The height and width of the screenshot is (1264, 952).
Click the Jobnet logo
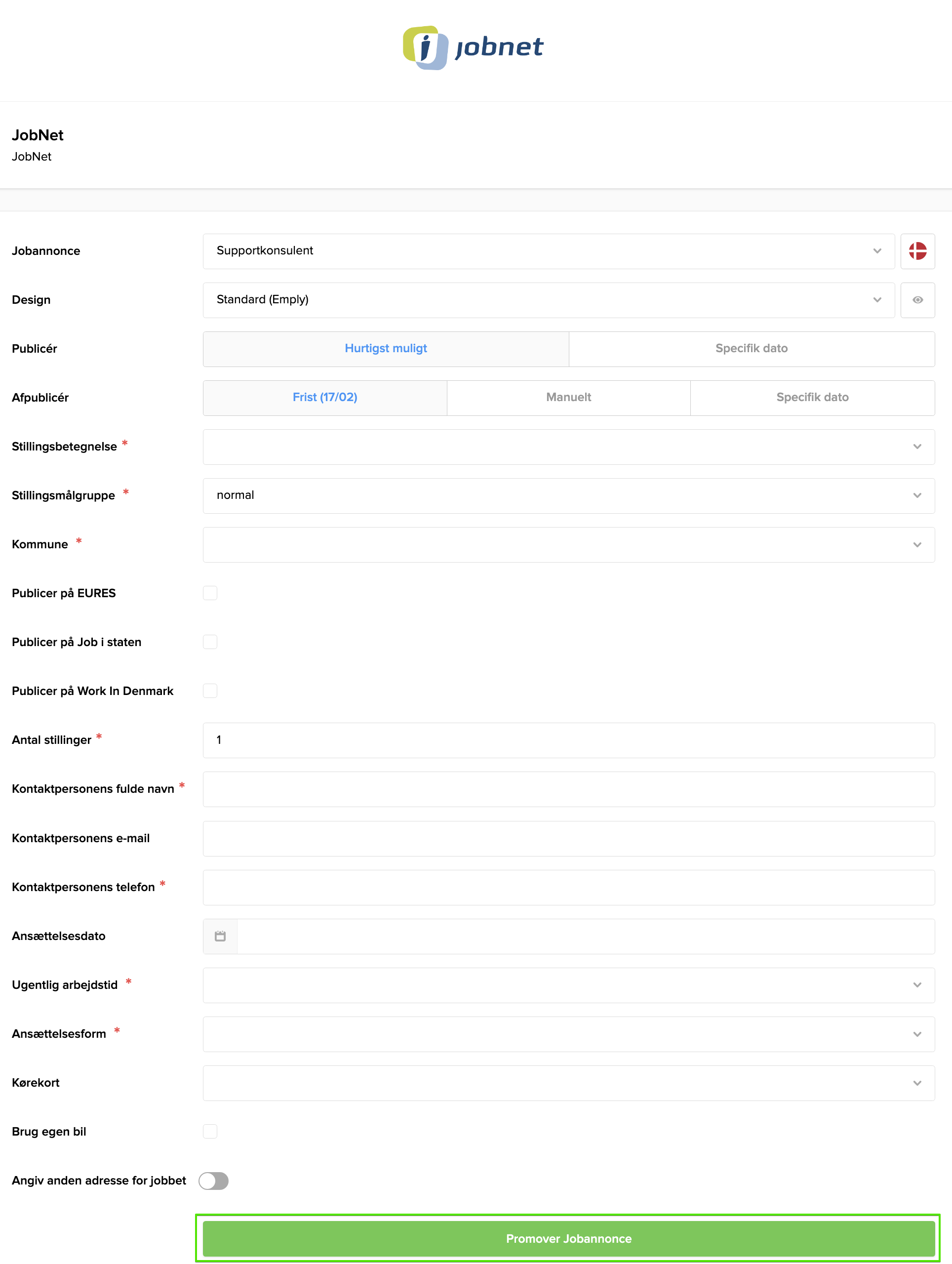coord(474,48)
